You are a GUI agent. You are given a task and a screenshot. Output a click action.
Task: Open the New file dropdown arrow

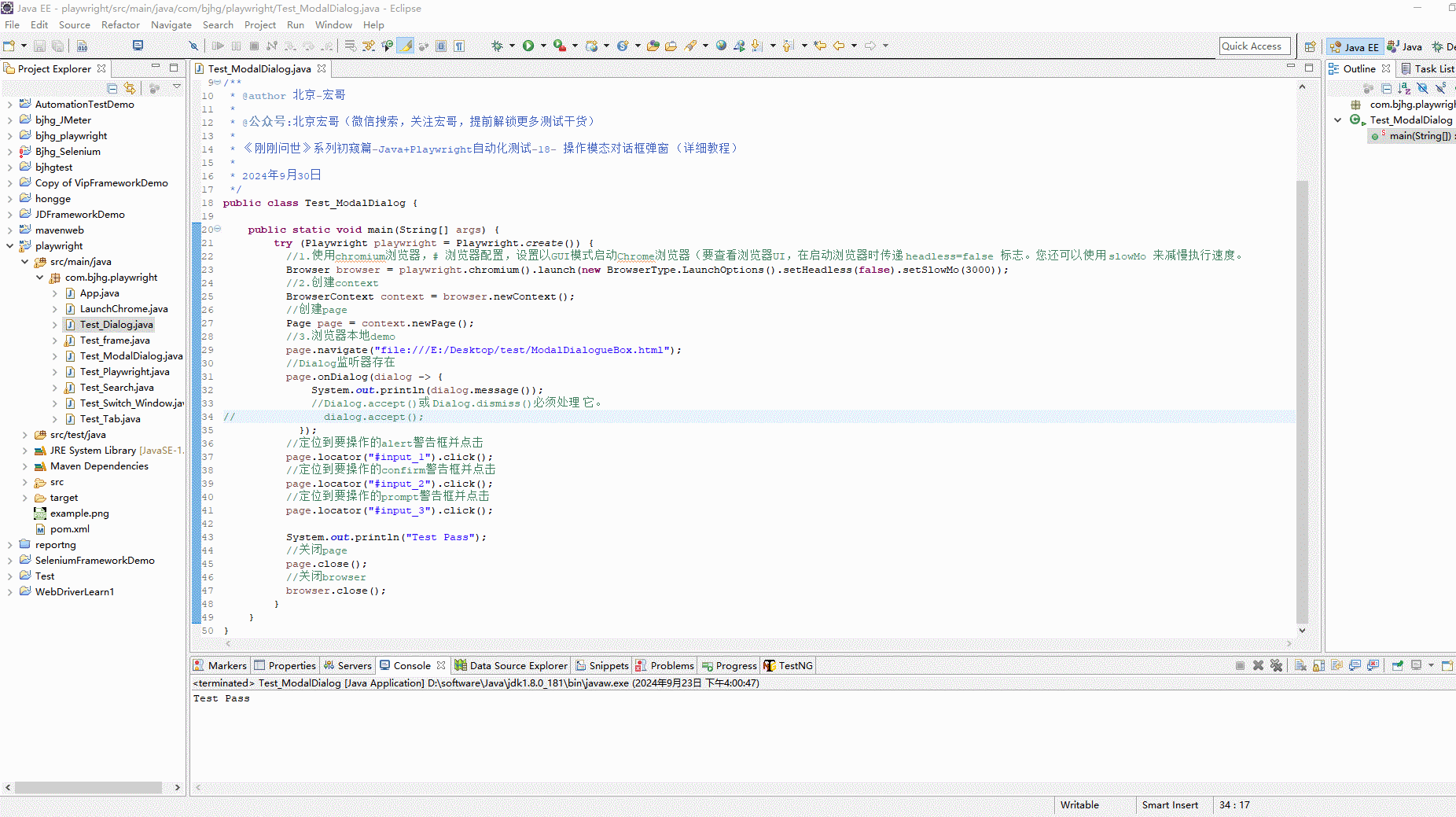(x=24, y=46)
